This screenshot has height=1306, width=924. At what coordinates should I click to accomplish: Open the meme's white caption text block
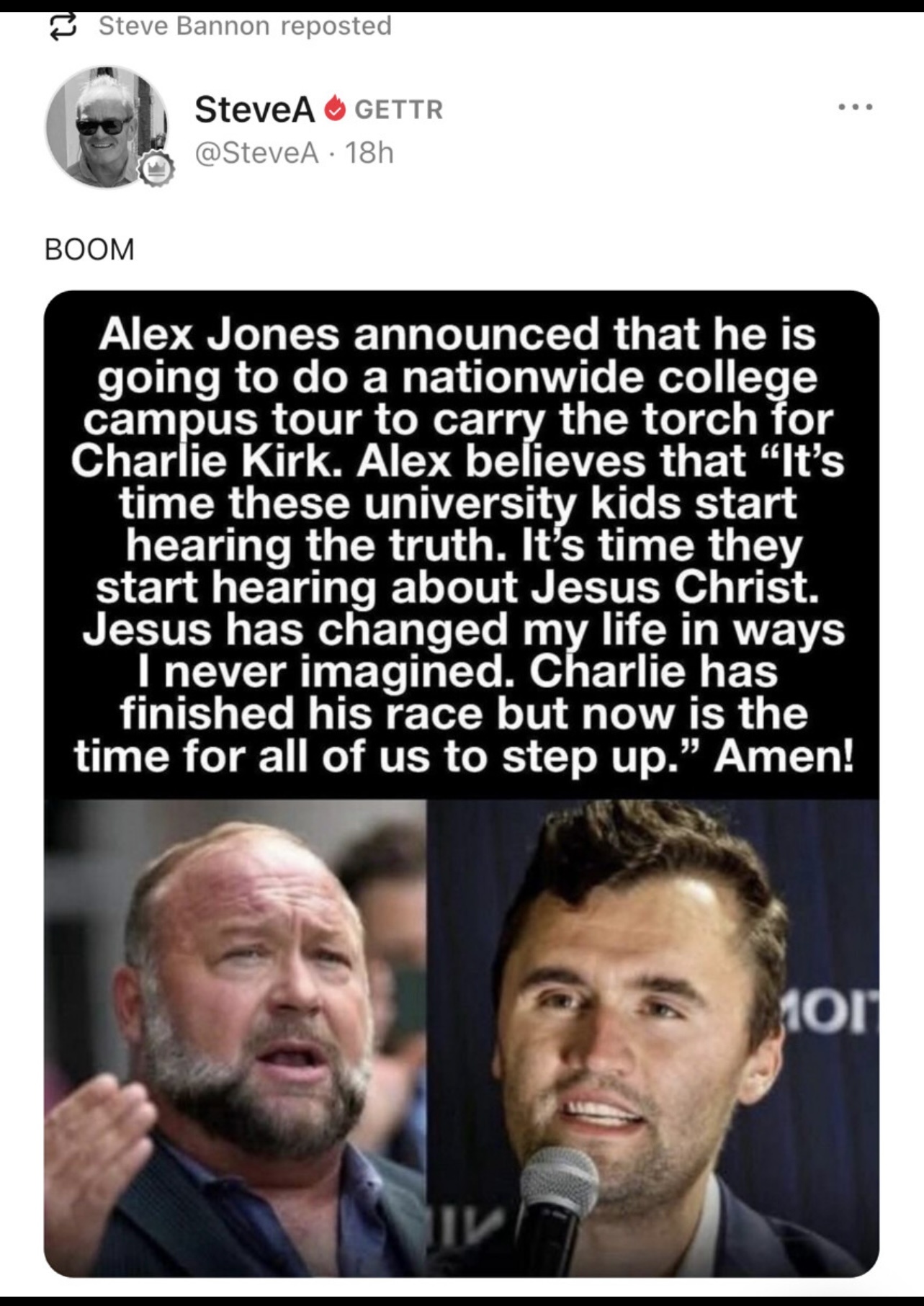click(461, 545)
